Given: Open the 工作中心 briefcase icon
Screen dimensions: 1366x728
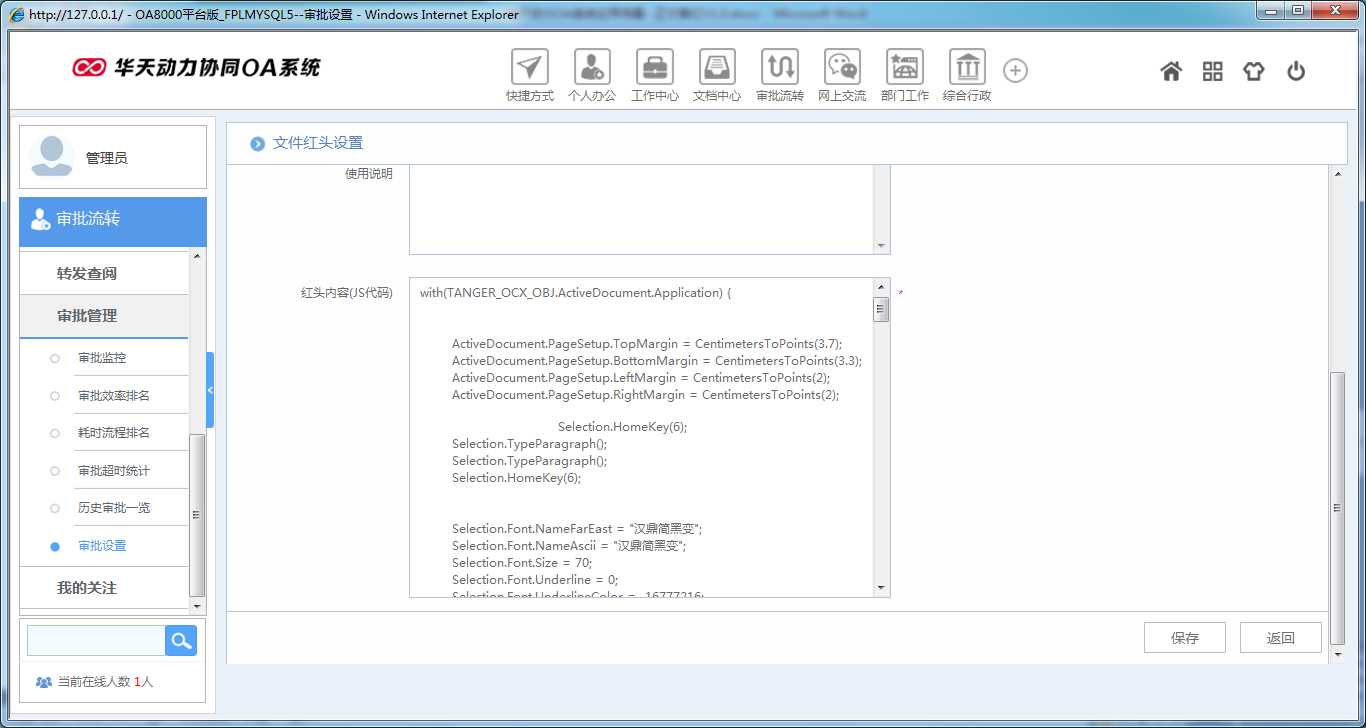Looking at the screenshot, I should [x=655, y=68].
